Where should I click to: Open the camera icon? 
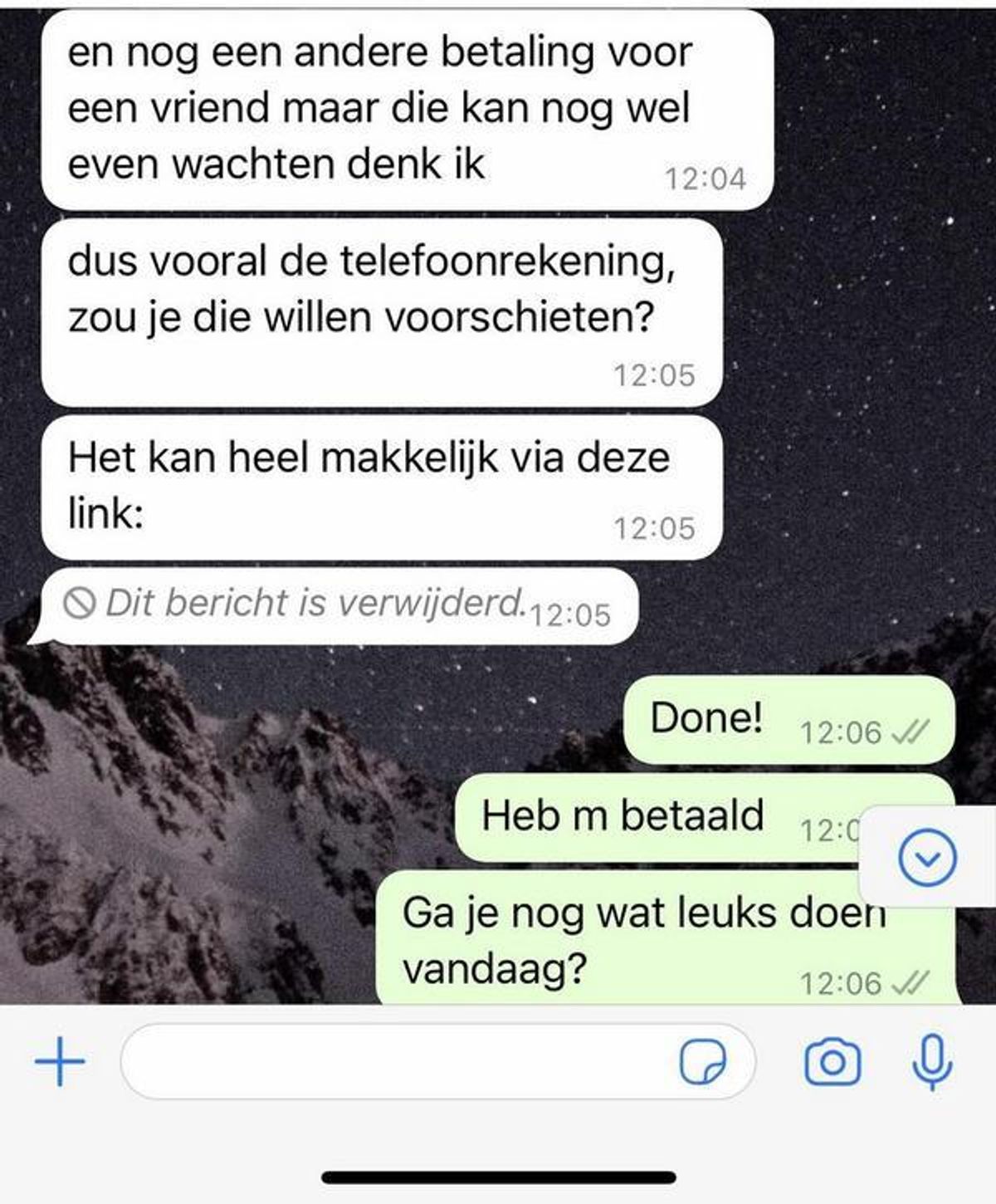pyautogui.click(x=832, y=1062)
